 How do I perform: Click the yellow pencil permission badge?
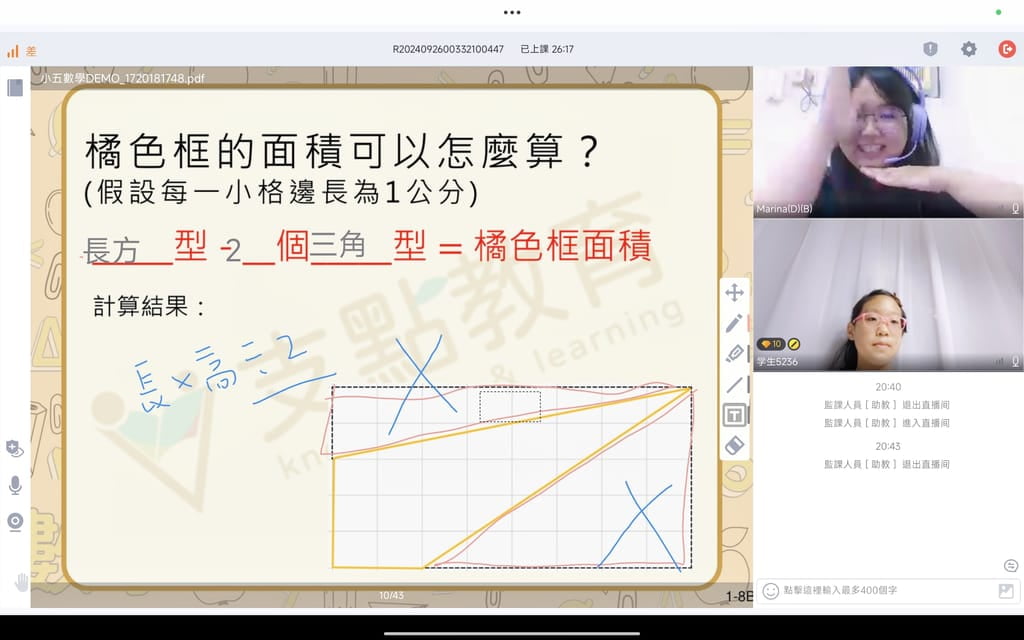(x=793, y=344)
